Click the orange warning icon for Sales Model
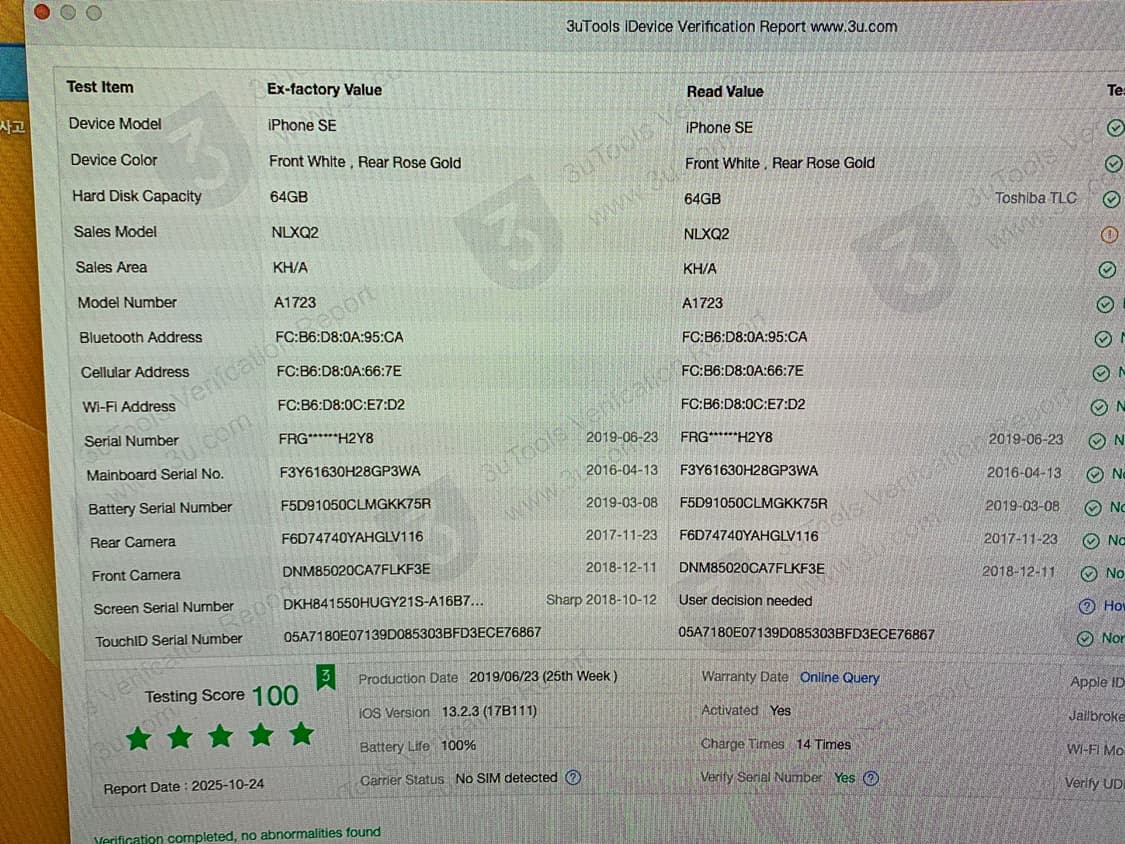The image size is (1125, 844). coord(1108,235)
